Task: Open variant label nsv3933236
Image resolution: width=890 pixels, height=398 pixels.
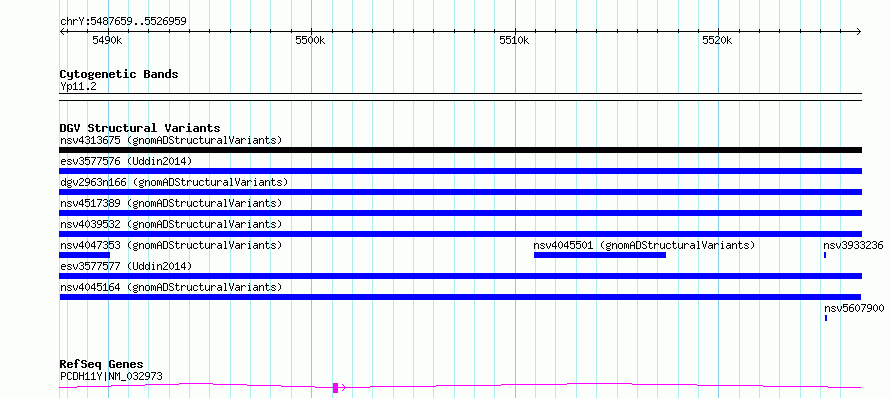Action: click(853, 245)
